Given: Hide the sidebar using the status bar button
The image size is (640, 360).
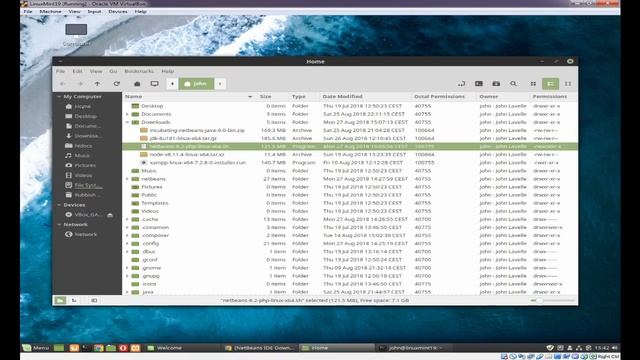Looking at the screenshot, I should [x=94, y=300].
